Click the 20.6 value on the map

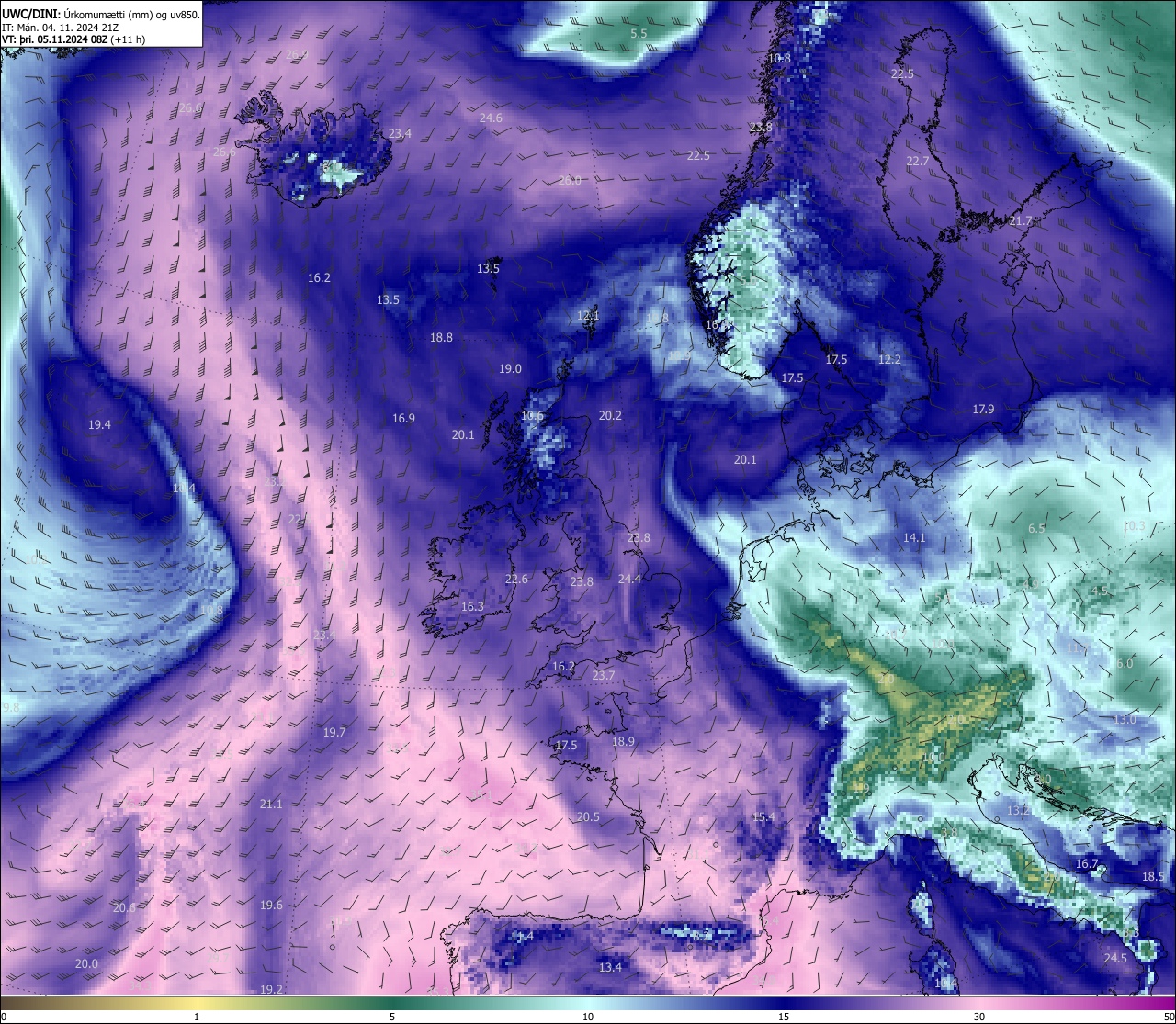point(124,907)
